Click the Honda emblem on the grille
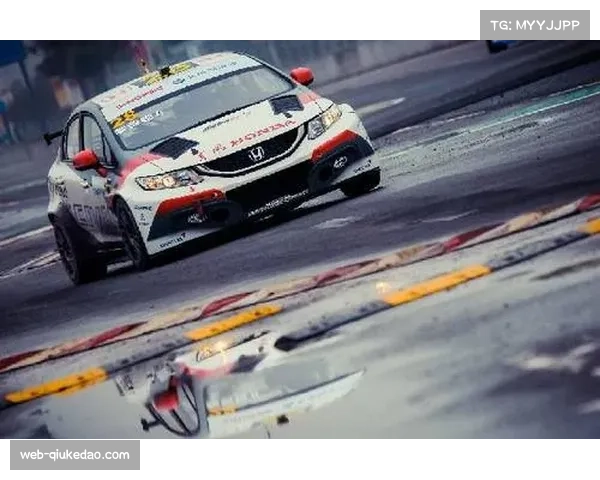Image resolution: width=600 pixels, height=480 pixels. tap(256, 153)
